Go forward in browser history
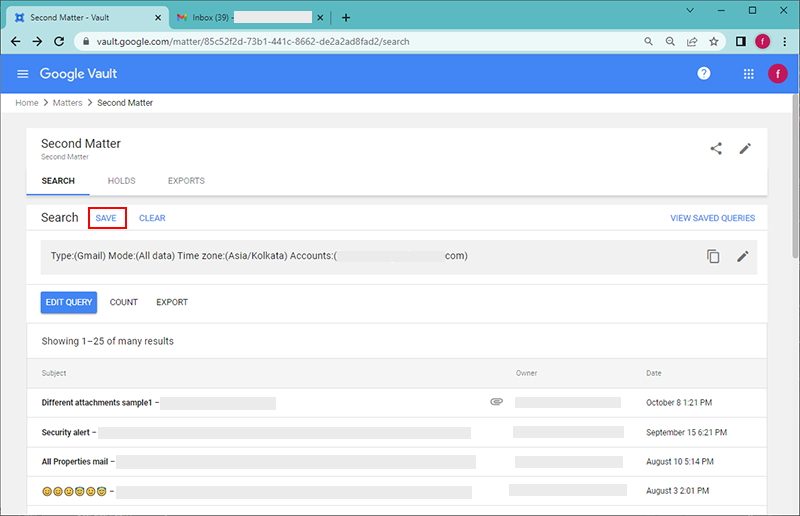This screenshot has height=516, width=800. (37, 41)
